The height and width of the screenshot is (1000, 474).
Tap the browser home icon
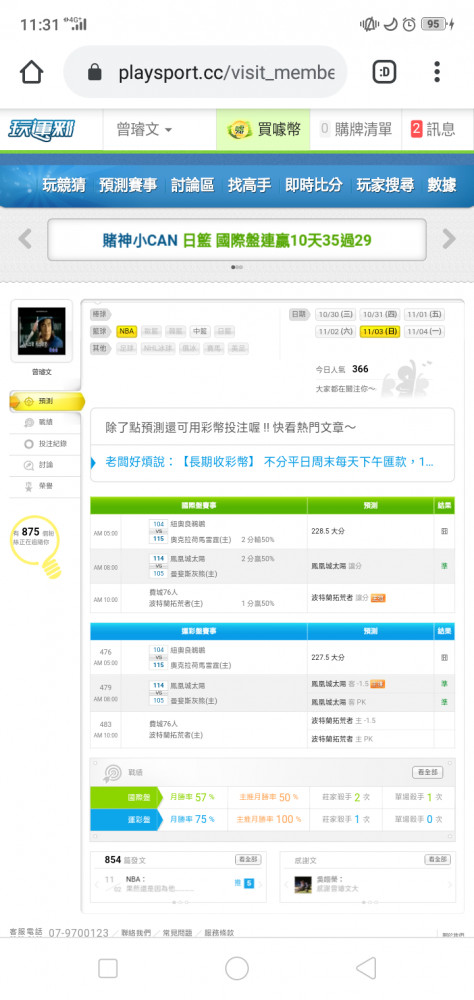click(31, 72)
